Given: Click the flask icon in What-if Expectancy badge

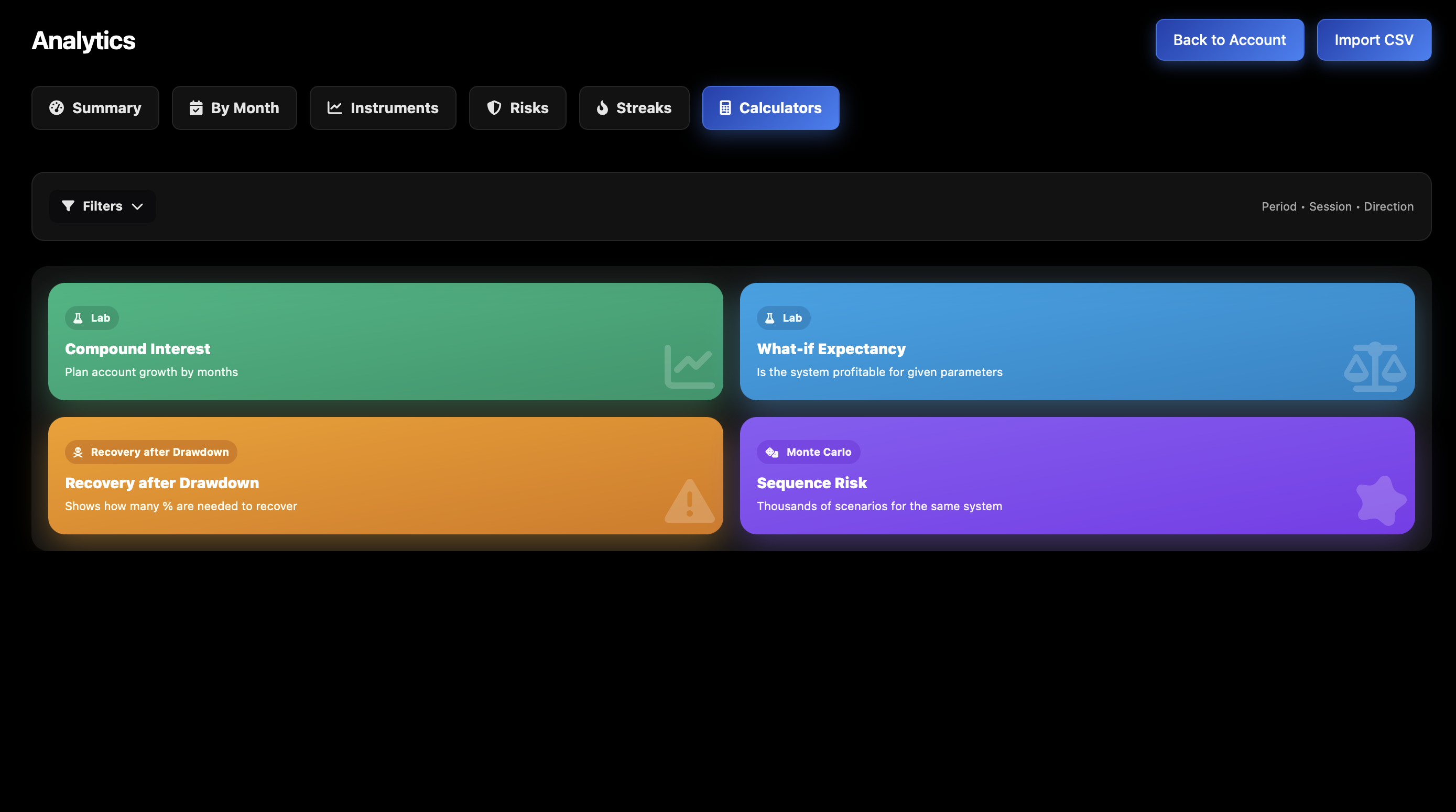Looking at the screenshot, I should pyautogui.click(x=770, y=318).
